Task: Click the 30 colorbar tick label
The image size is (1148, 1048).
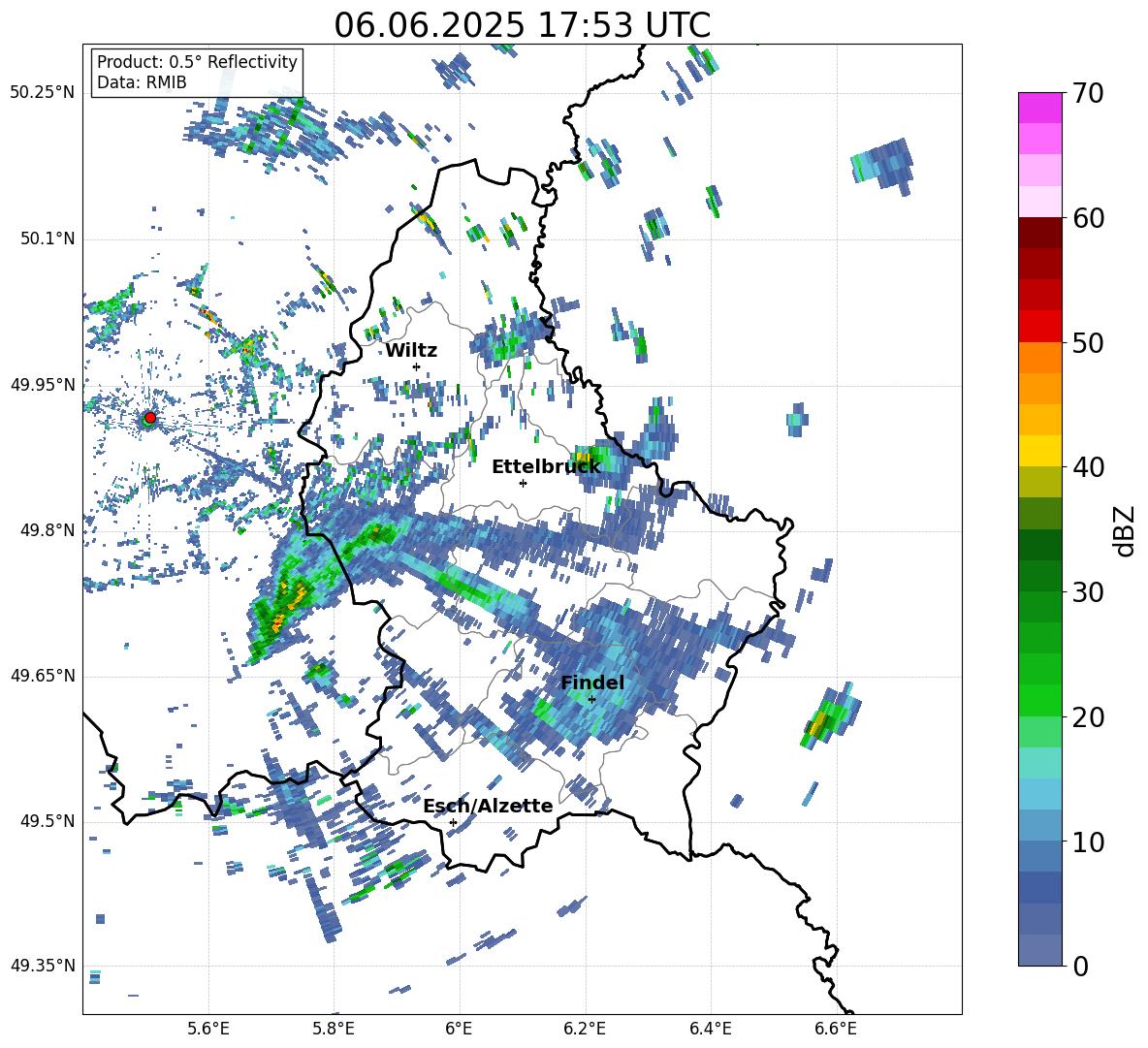Action: pos(1088,592)
